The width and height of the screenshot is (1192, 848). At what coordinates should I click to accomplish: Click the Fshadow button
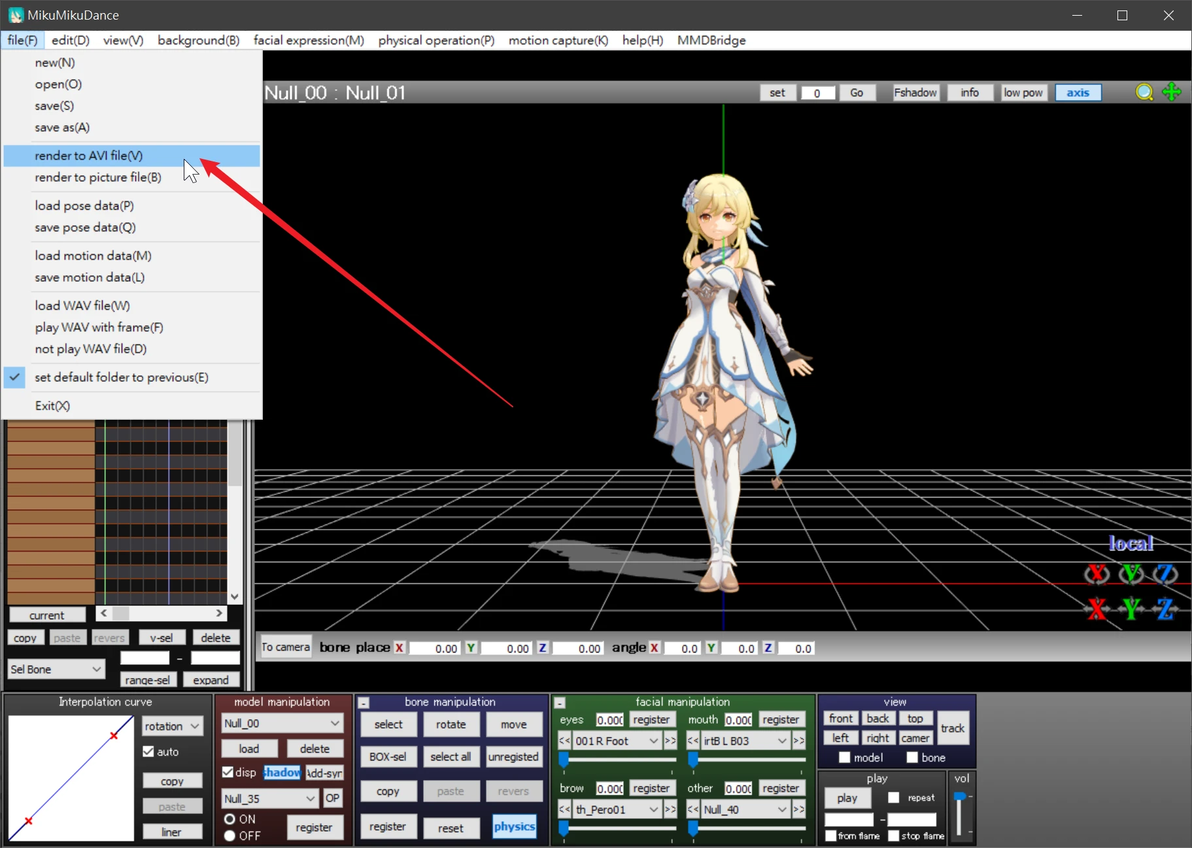915,93
